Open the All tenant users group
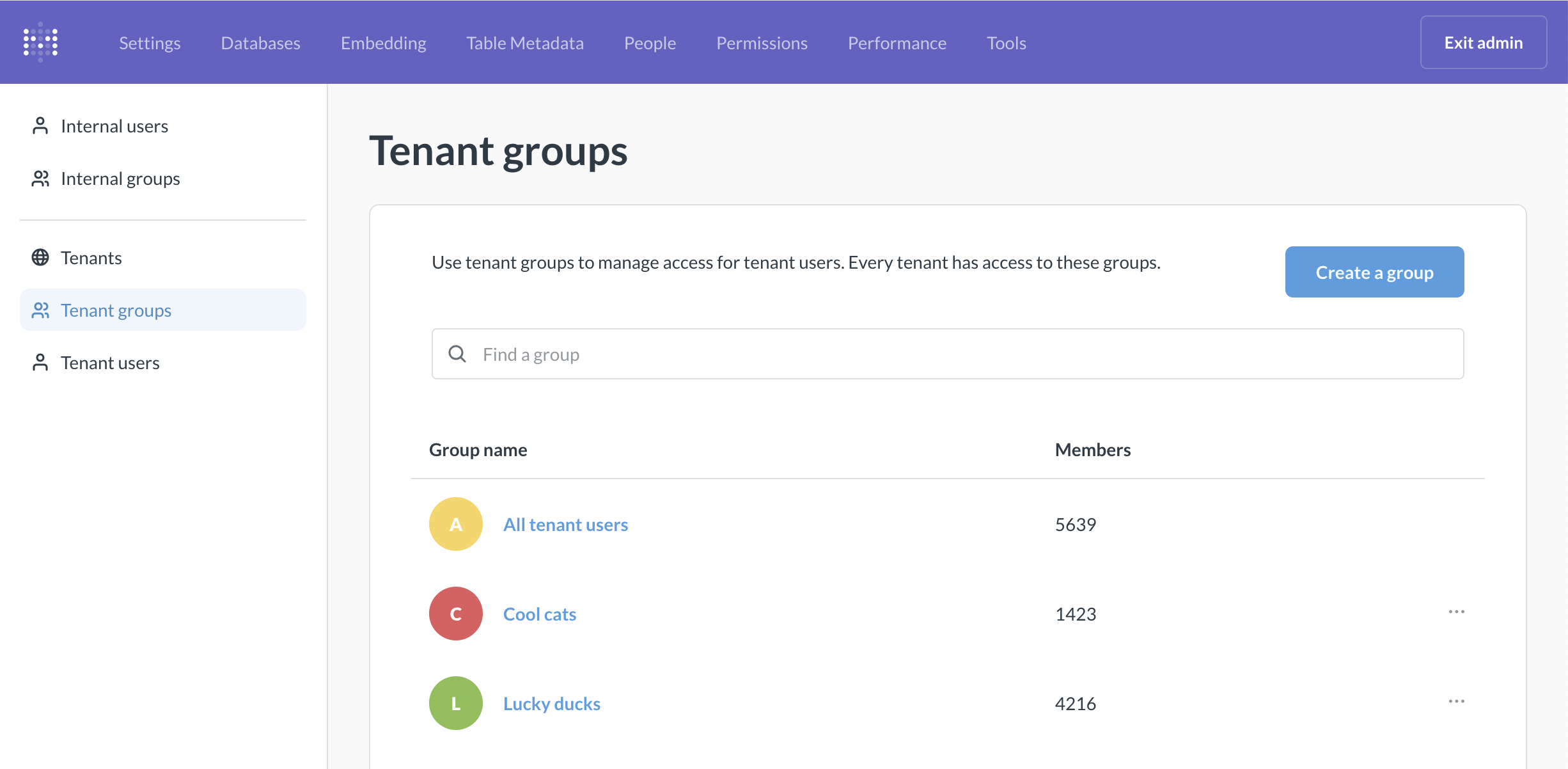 [x=565, y=524]
